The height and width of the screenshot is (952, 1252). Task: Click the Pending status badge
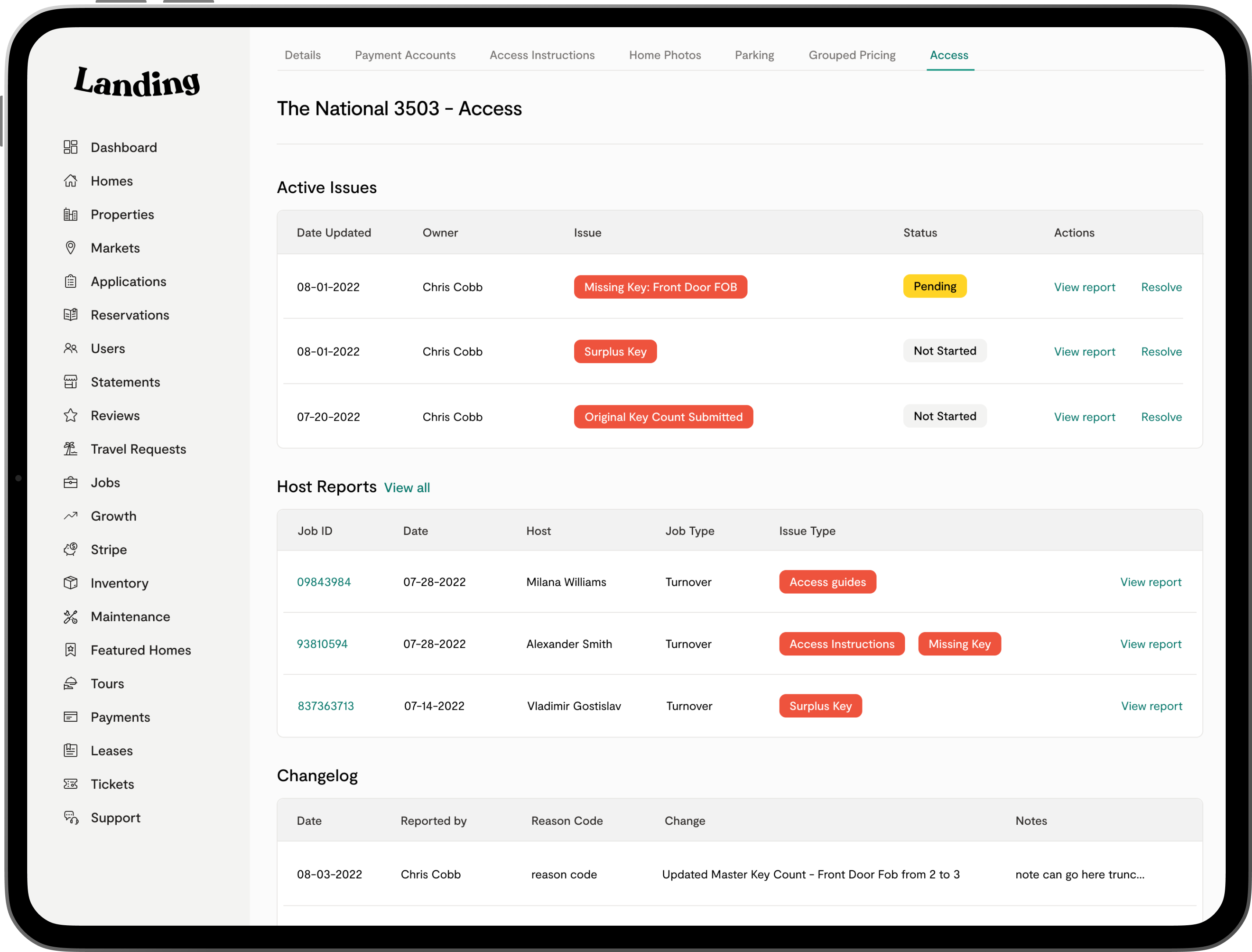coord(934,287)
